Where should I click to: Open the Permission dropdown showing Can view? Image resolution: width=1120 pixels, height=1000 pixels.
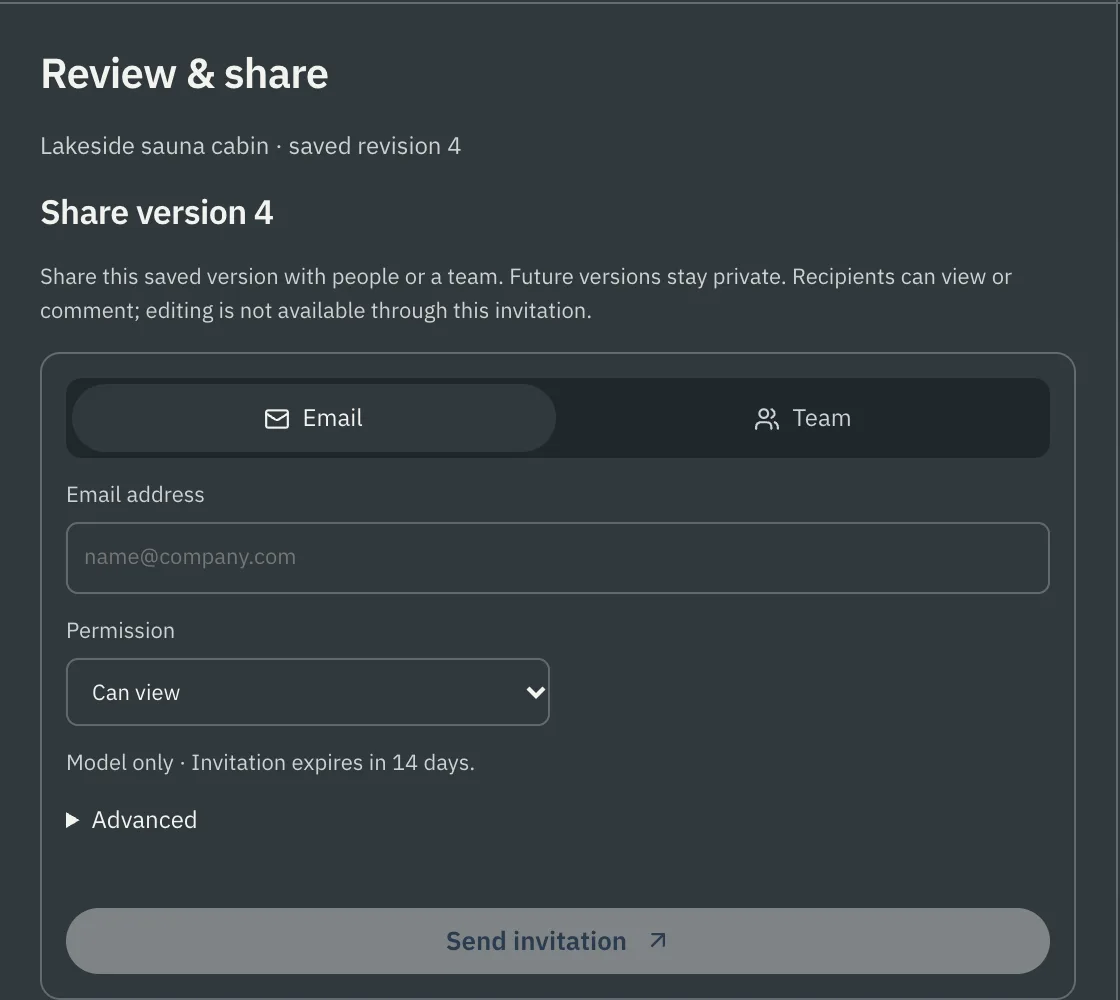[308, 692]
